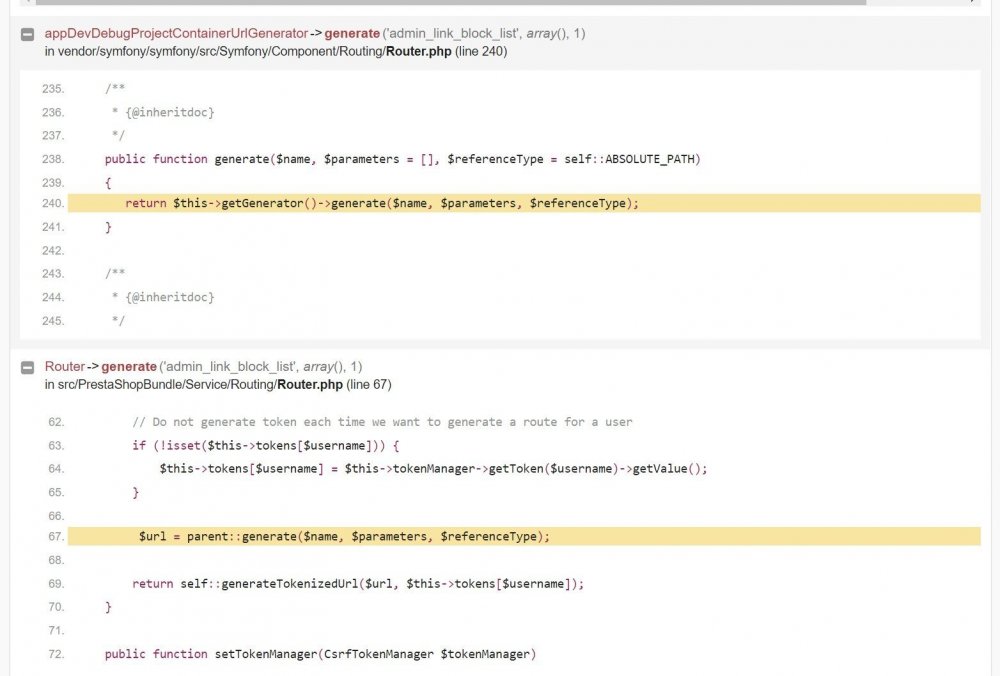The image size is (1000, 676).
Task: Click Router.php (line 67) file reference
Action: 334,385
